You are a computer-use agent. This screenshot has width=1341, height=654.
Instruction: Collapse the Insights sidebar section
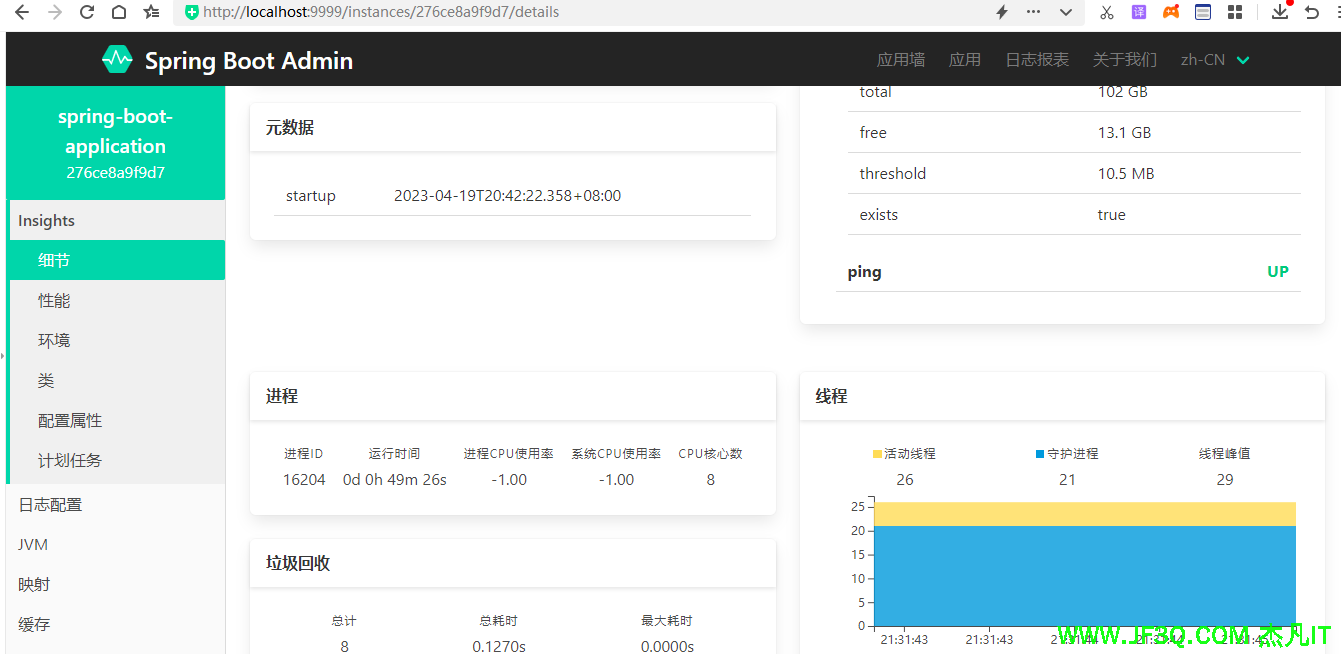[x=47, y=221]
